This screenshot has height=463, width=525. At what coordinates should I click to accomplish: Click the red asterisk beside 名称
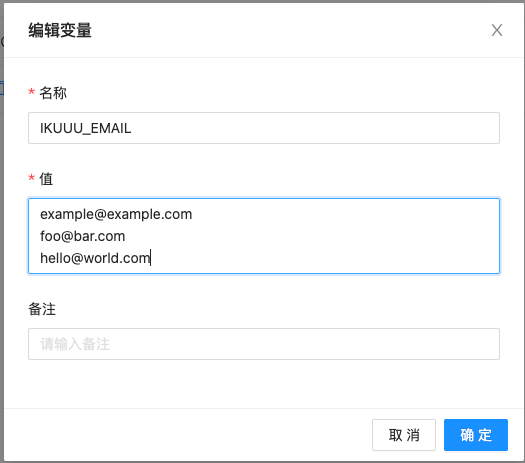click(31, 92)
